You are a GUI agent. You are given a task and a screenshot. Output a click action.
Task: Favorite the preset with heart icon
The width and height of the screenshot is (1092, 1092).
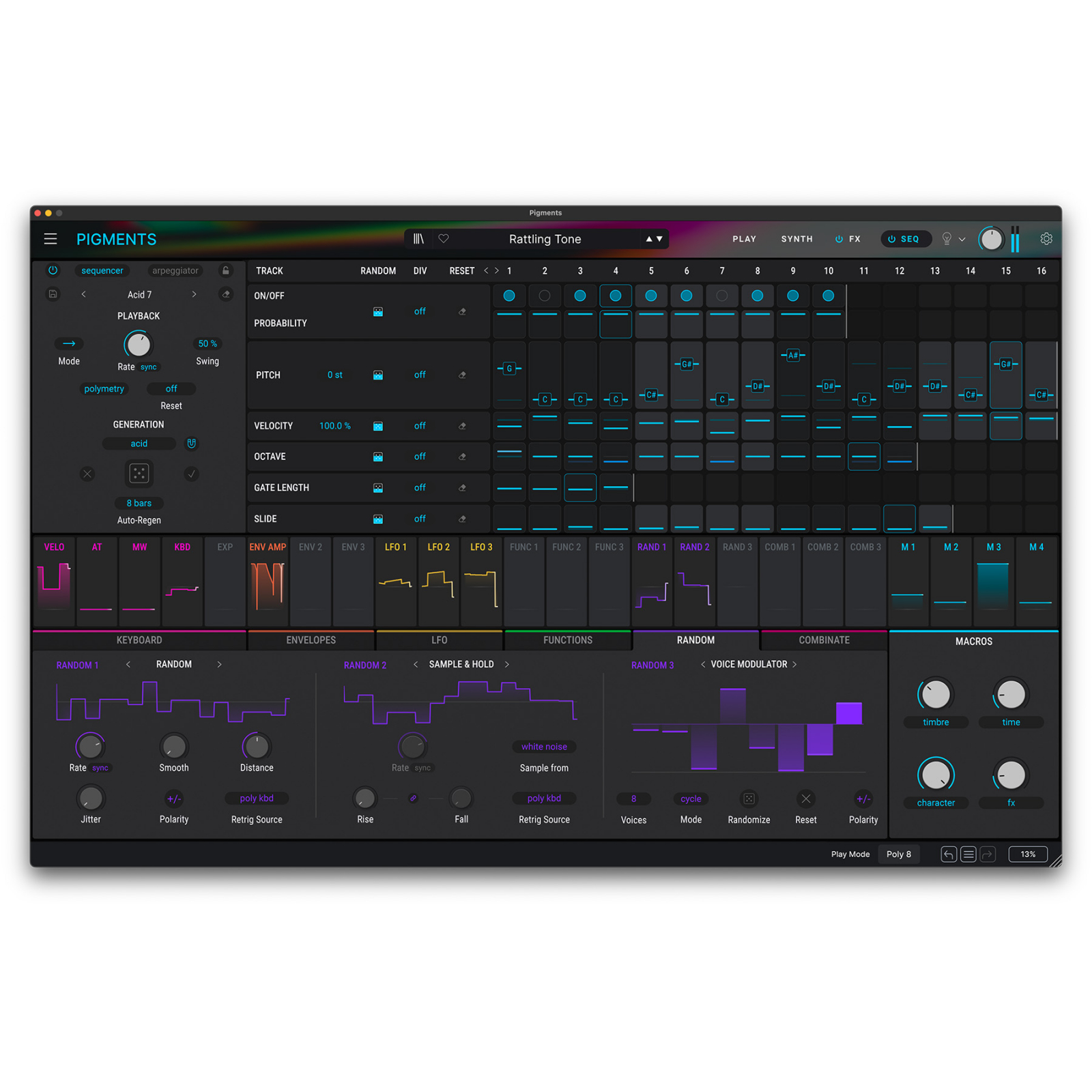[x=444, y=239]
